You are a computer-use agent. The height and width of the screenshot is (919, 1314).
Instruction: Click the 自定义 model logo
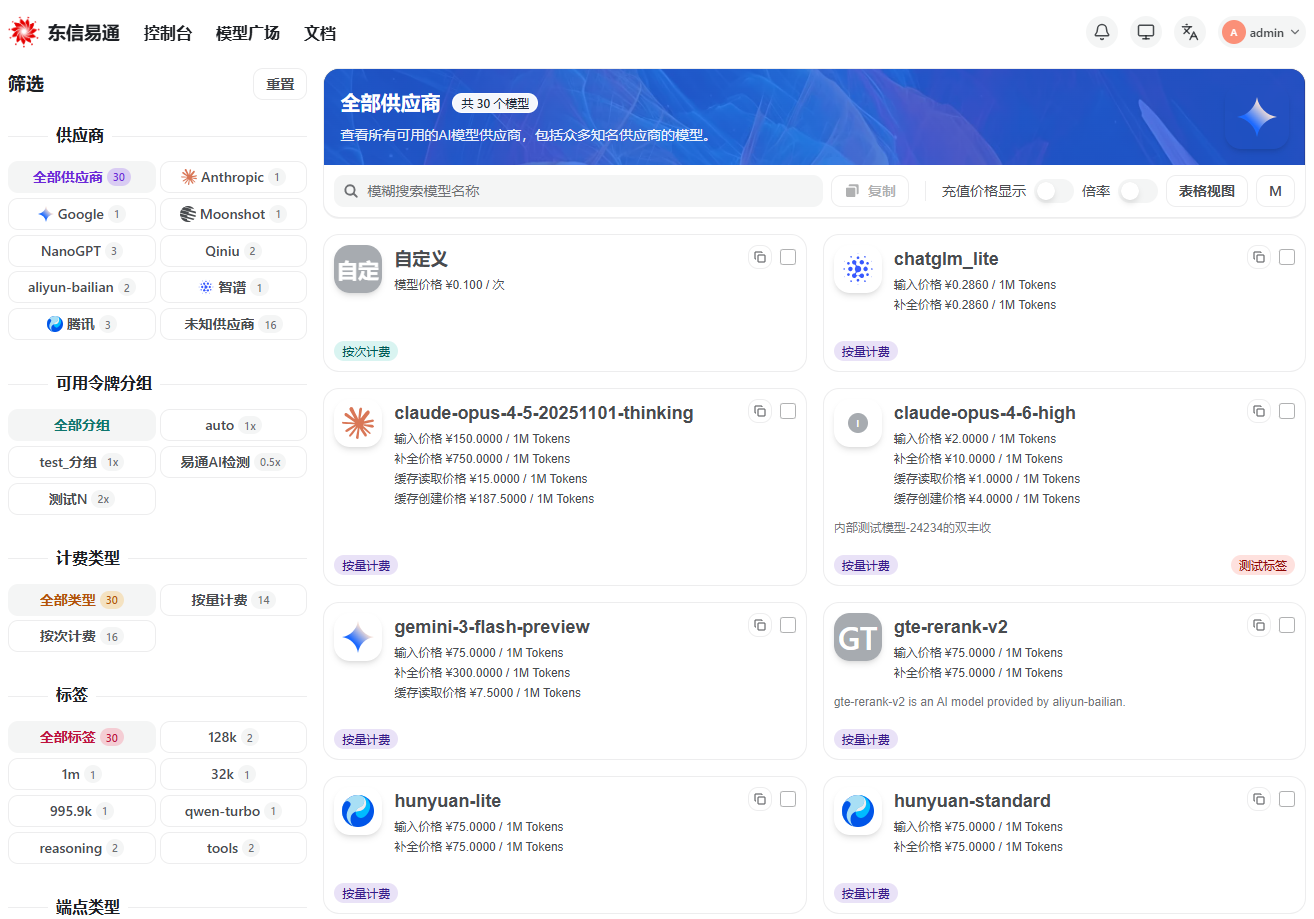(x=358, y=269)
